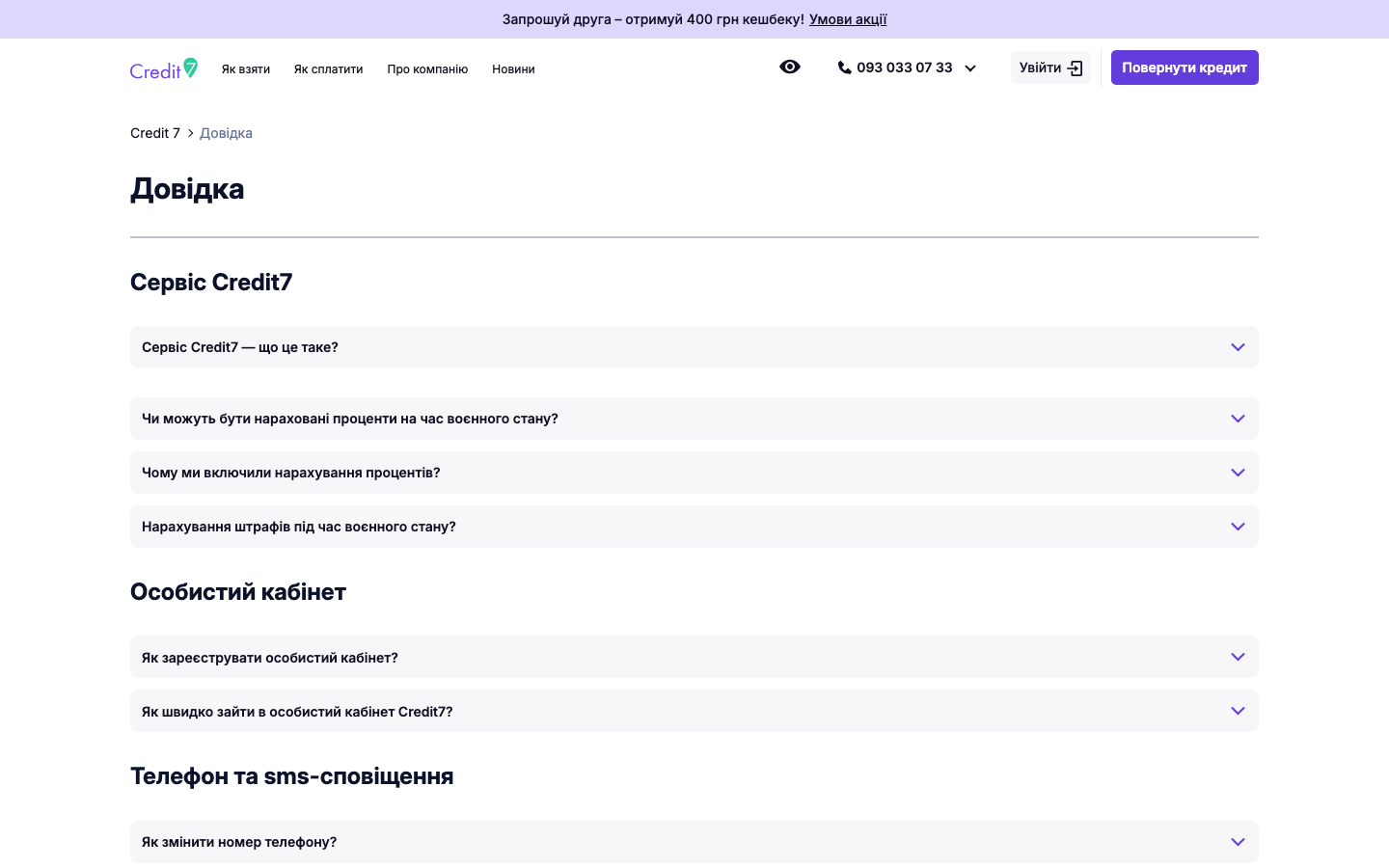
Task: Click the Credit7 logo in header
Action: [164, 68]
